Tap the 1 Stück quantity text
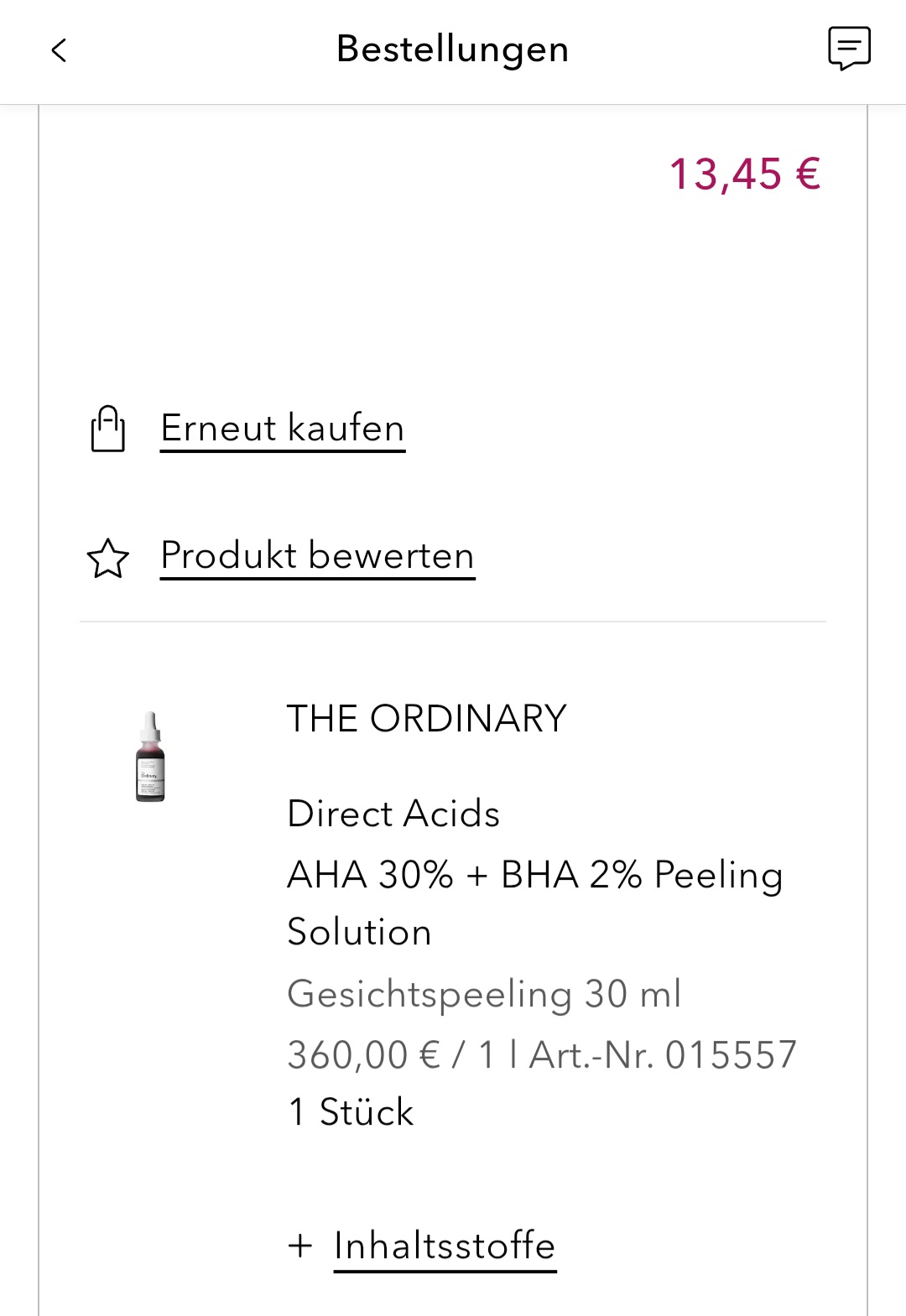Image resolution: width=906 pixels, height=1316 pixels. pyautogui.click(x=351, y=1112)
